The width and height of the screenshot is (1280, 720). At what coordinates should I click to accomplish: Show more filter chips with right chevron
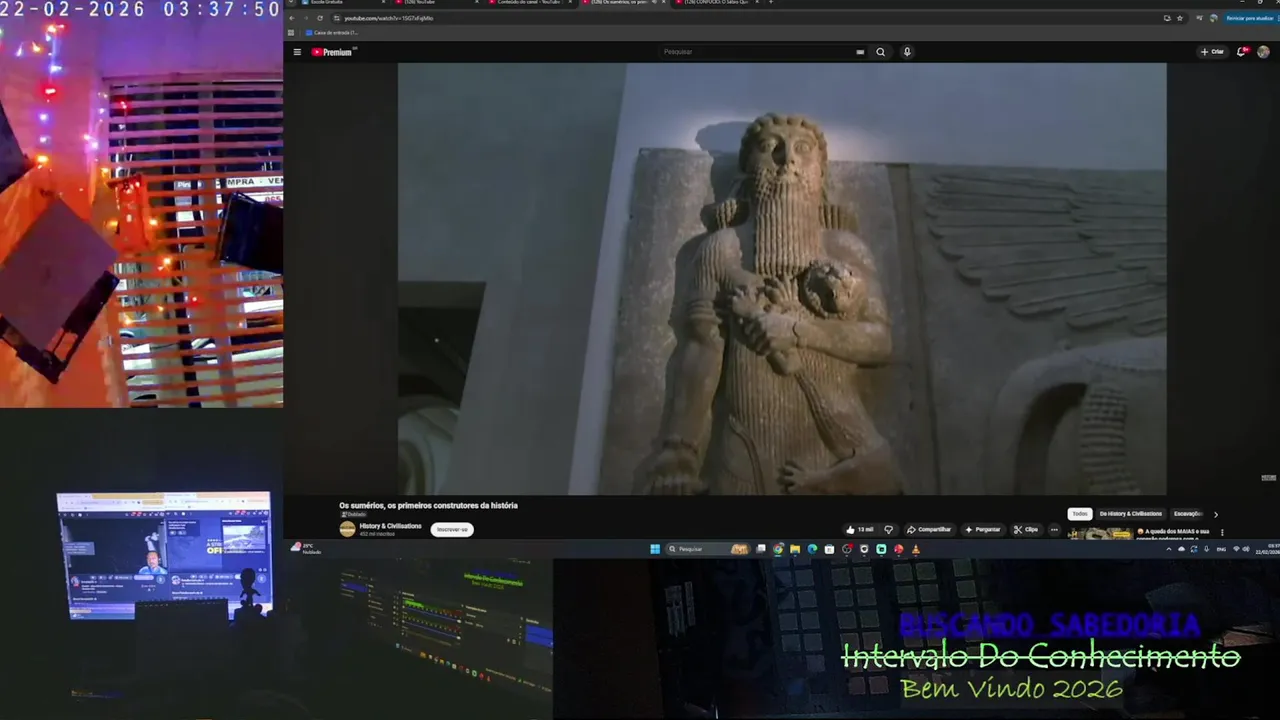[1216, 514]
